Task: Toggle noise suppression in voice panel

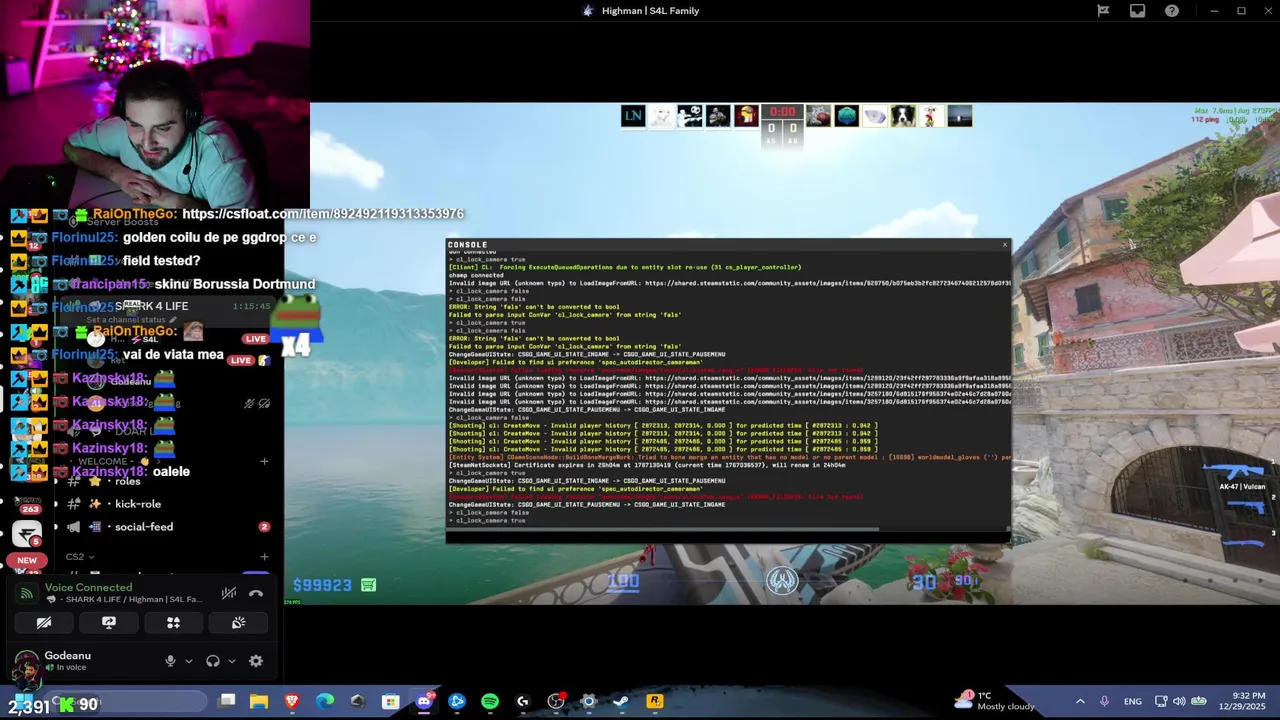Action: [229, 593]
